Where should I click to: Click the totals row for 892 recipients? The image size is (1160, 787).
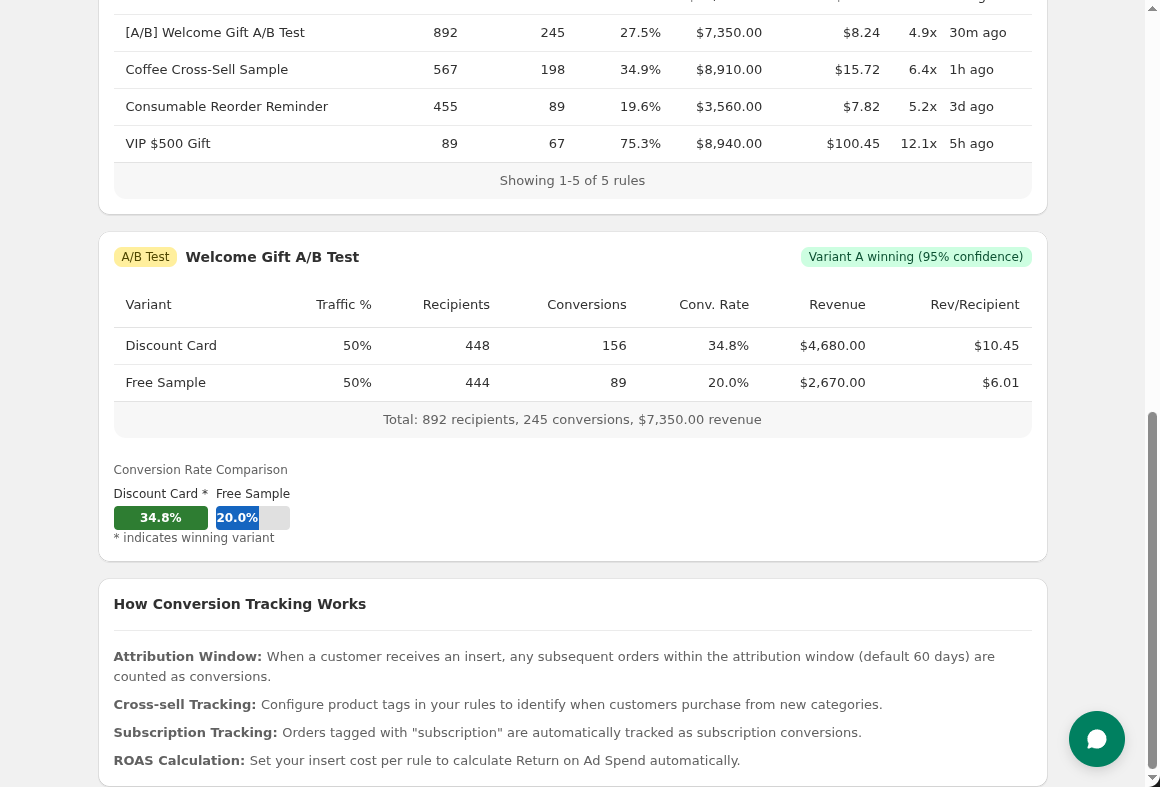click(x=572, y=419)
